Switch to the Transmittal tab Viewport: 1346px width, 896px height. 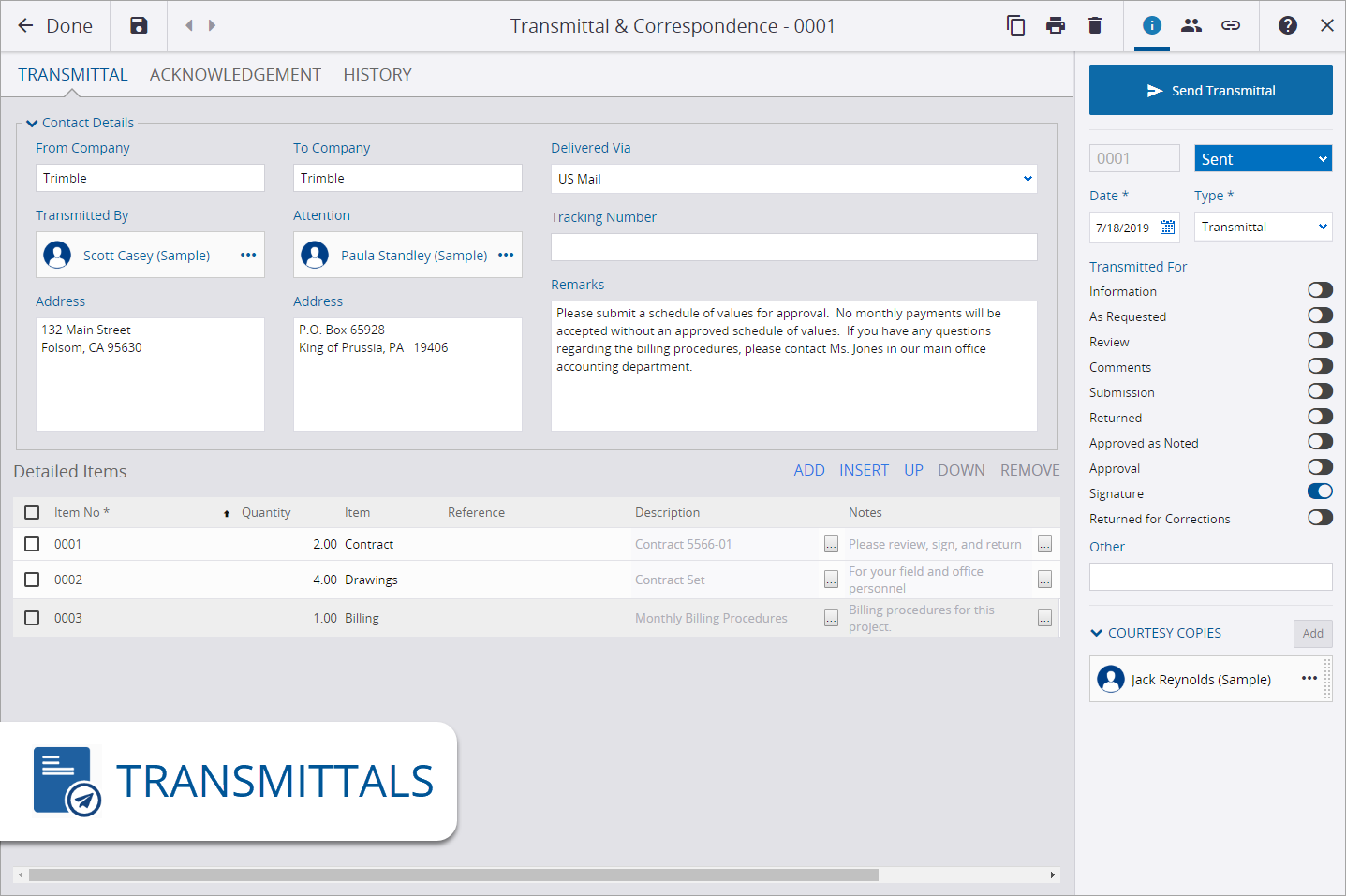[x=73, y=75]
